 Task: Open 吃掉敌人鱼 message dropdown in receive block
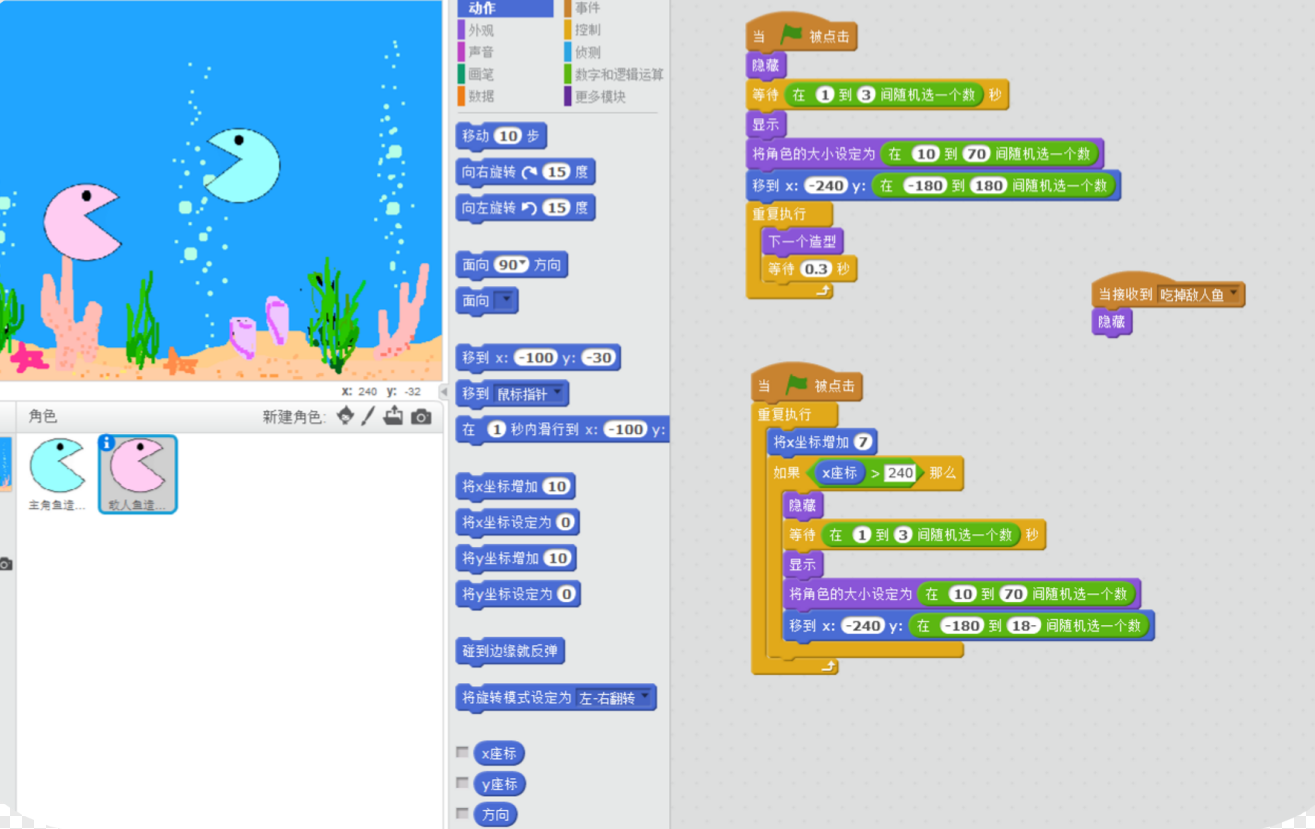1234,294
